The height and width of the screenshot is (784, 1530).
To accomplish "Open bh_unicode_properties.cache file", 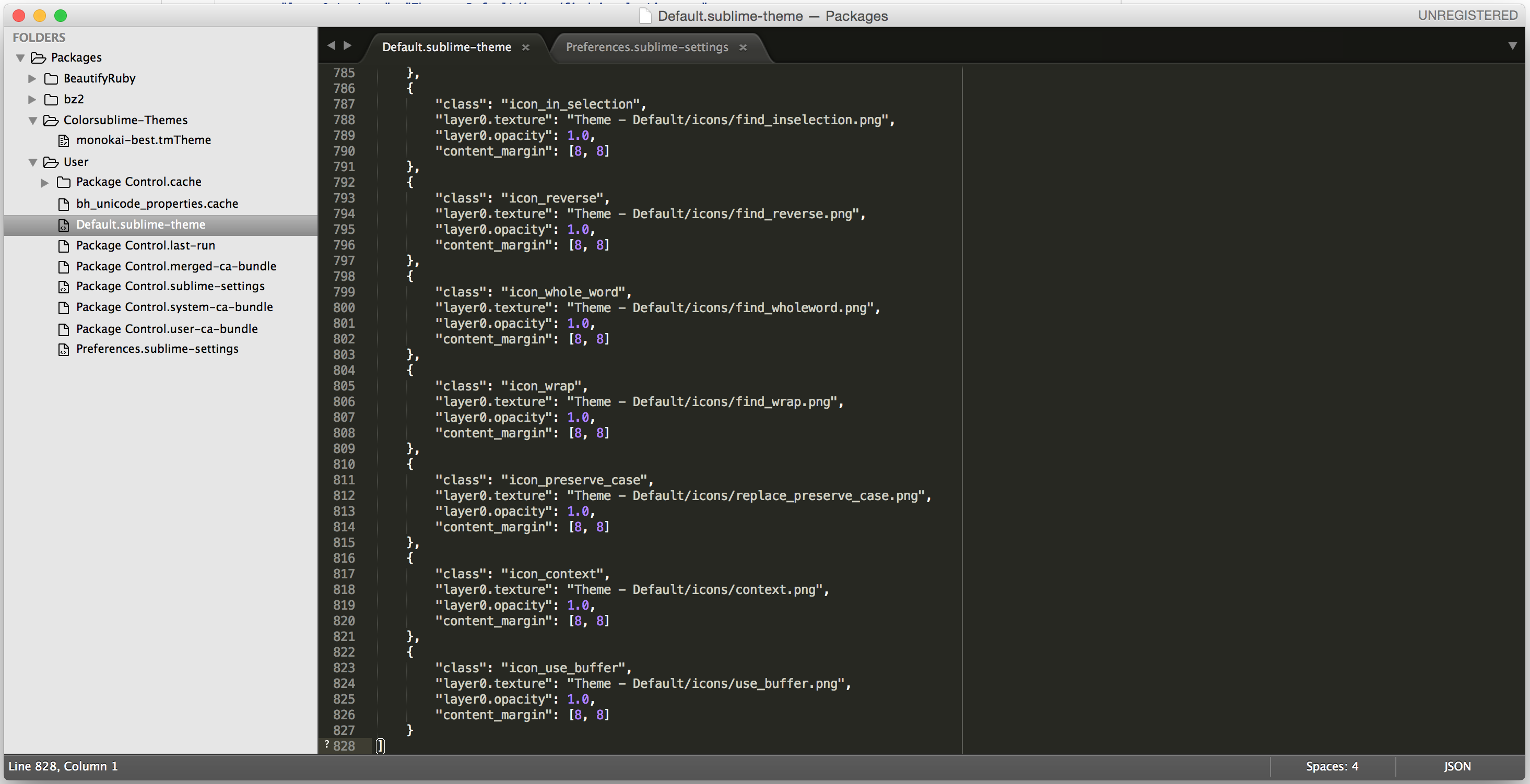I will coord(157,204).
